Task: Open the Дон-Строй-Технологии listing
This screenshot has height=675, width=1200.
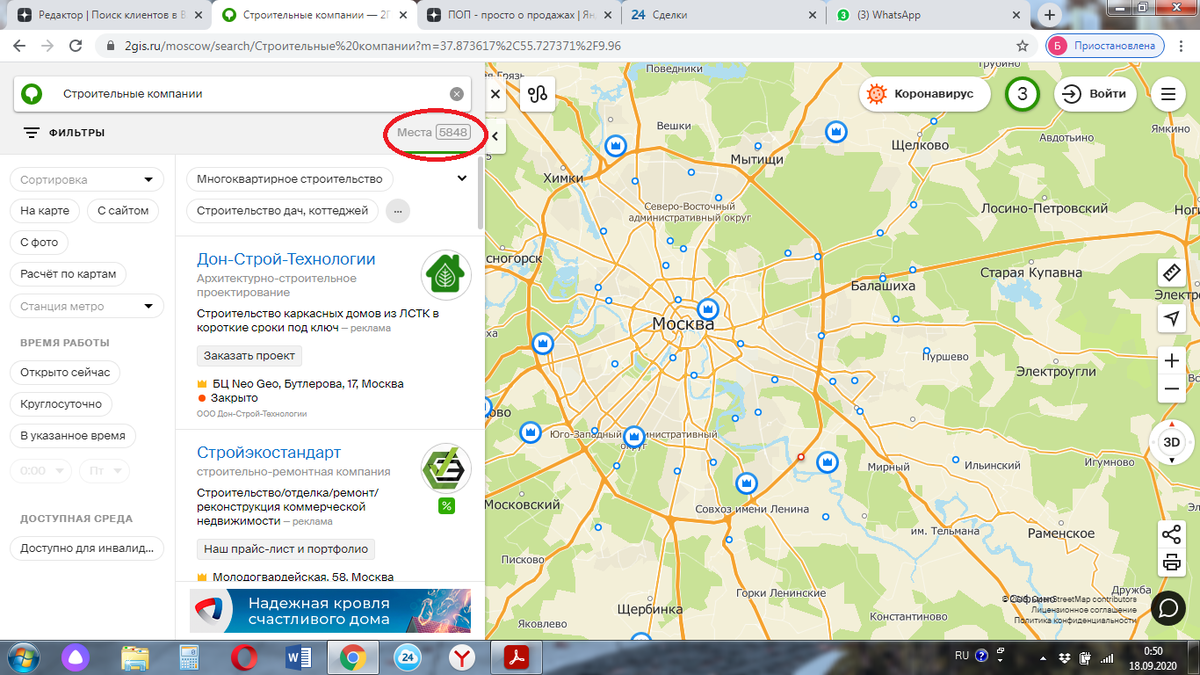Action: pos(286,260)
